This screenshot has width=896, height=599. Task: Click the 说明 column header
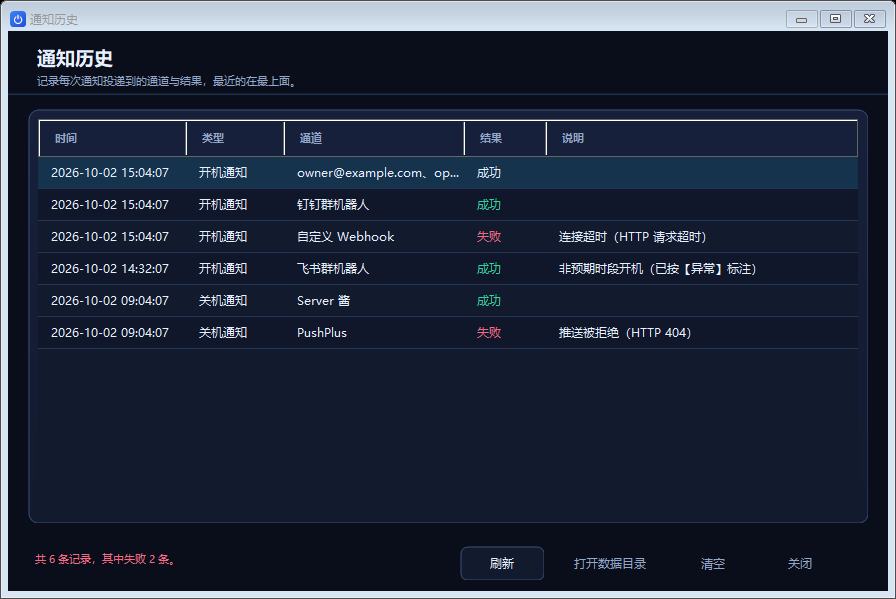pos(702,138)
